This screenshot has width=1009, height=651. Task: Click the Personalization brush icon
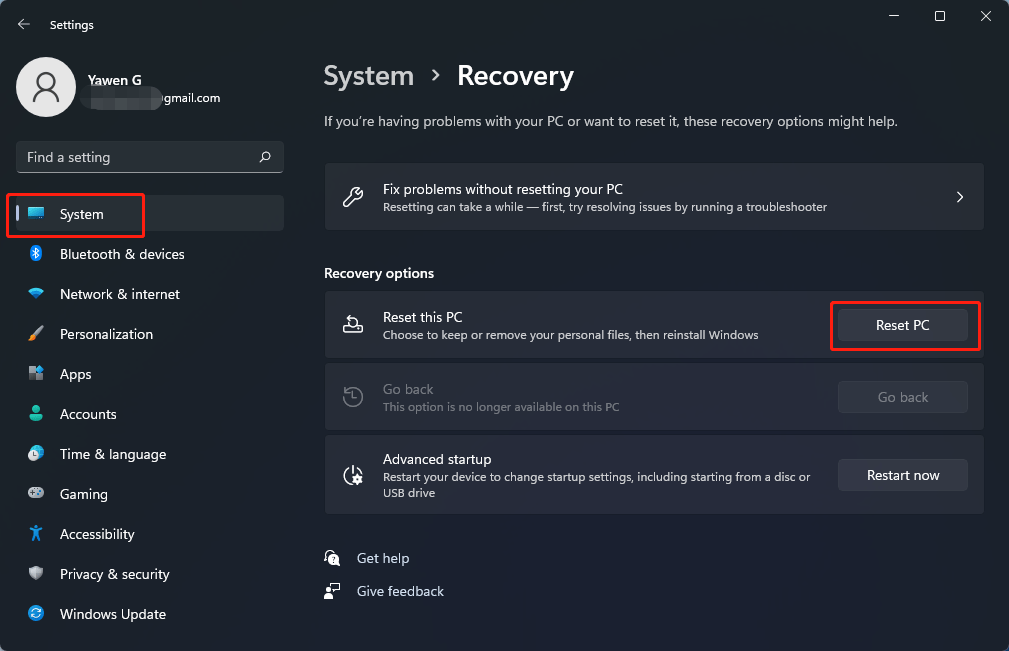(36, 334)
